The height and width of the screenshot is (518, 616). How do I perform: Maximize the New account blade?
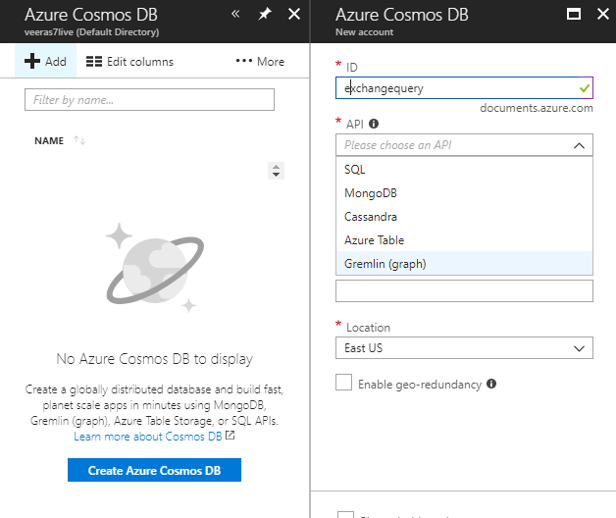pos(574,14)
